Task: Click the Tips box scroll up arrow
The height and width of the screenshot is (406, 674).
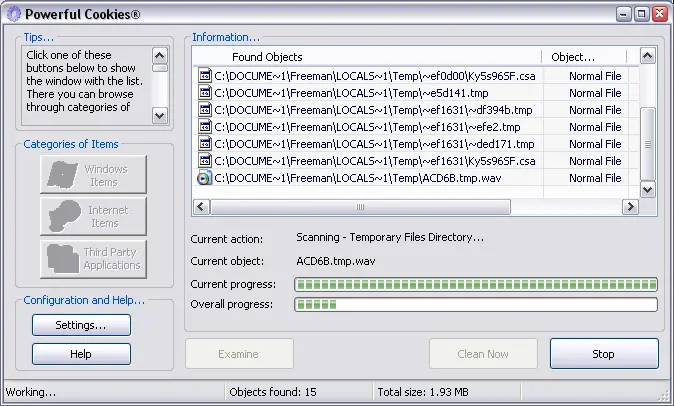Action: 159,55
